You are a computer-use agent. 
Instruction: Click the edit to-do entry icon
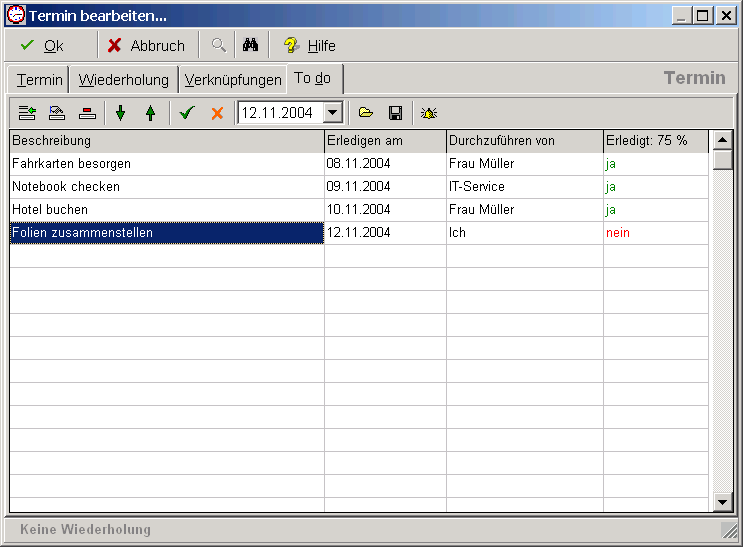(x=57, y=113)
